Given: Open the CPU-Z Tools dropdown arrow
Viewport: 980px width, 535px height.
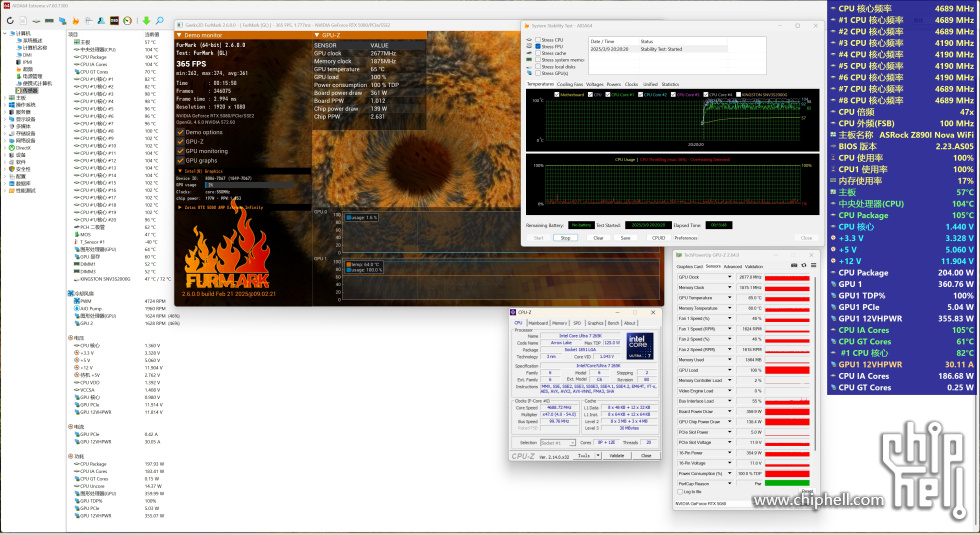Looking at the screenshot, I should click(598, 456).
